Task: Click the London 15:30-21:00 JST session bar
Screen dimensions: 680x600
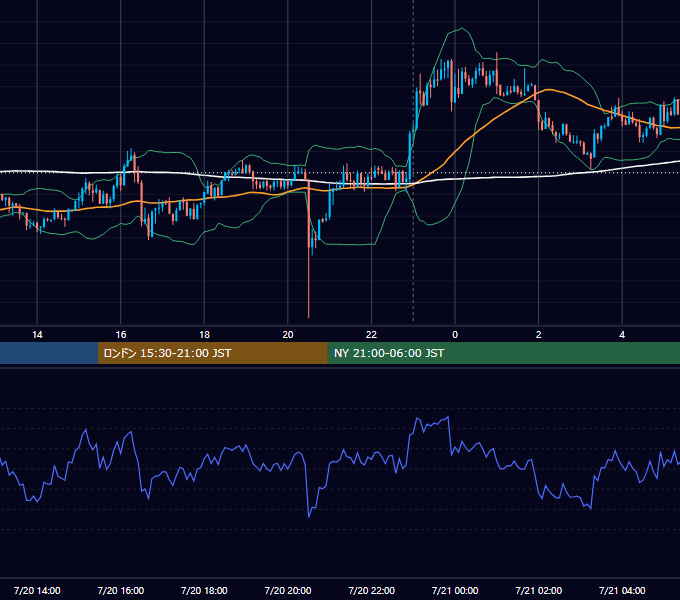Action: tap(212, 353)
